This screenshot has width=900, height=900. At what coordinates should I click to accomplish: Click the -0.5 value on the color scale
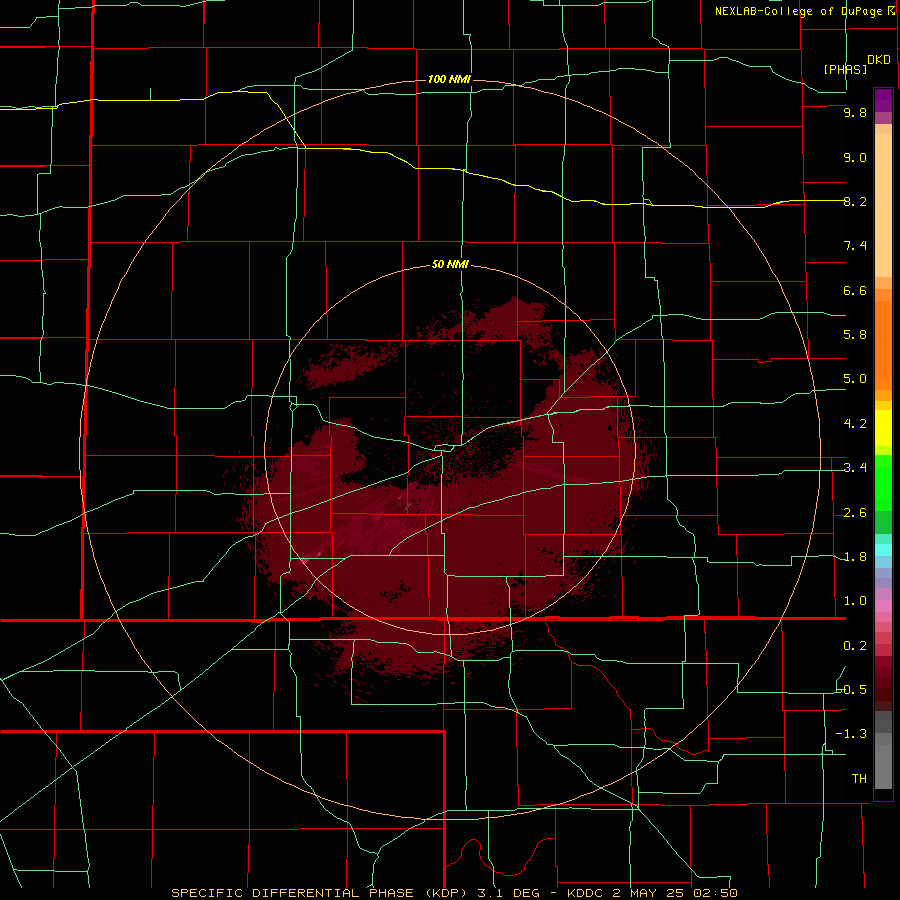[851, 690]
